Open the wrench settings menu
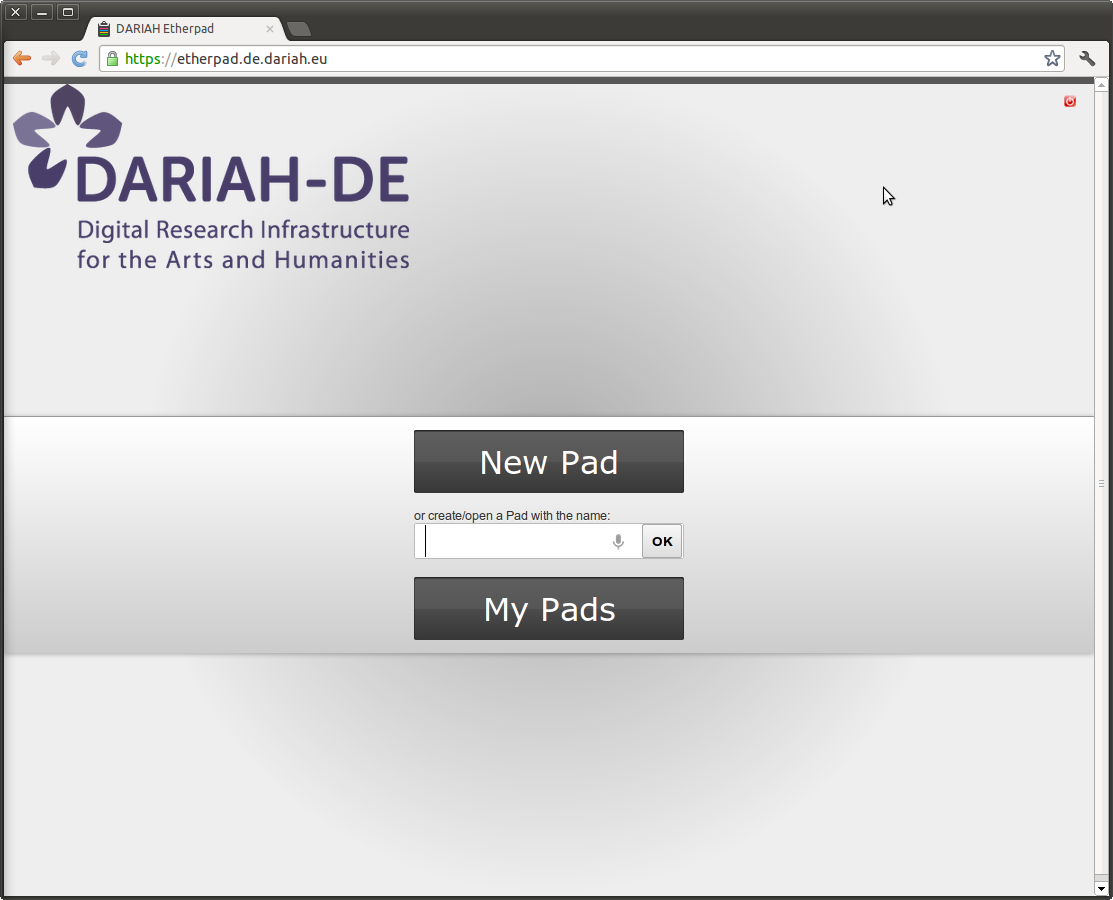Image resolution: width=1113 pixels, height=900 pixels. 1087,59
